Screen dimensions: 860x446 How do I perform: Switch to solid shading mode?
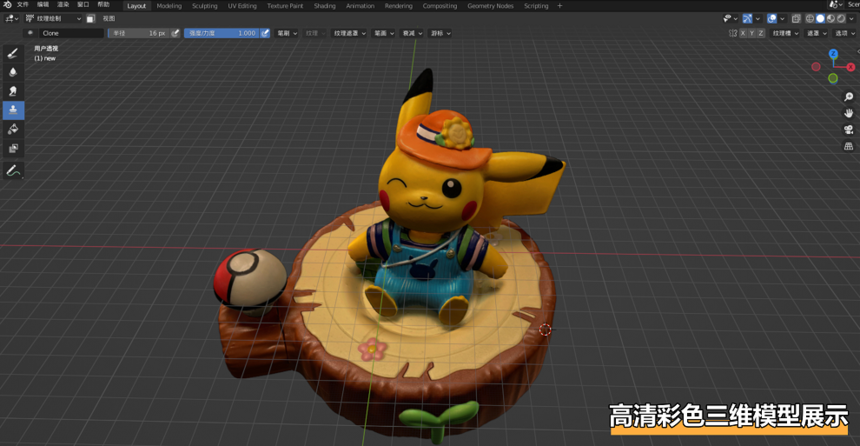[821, 19]
